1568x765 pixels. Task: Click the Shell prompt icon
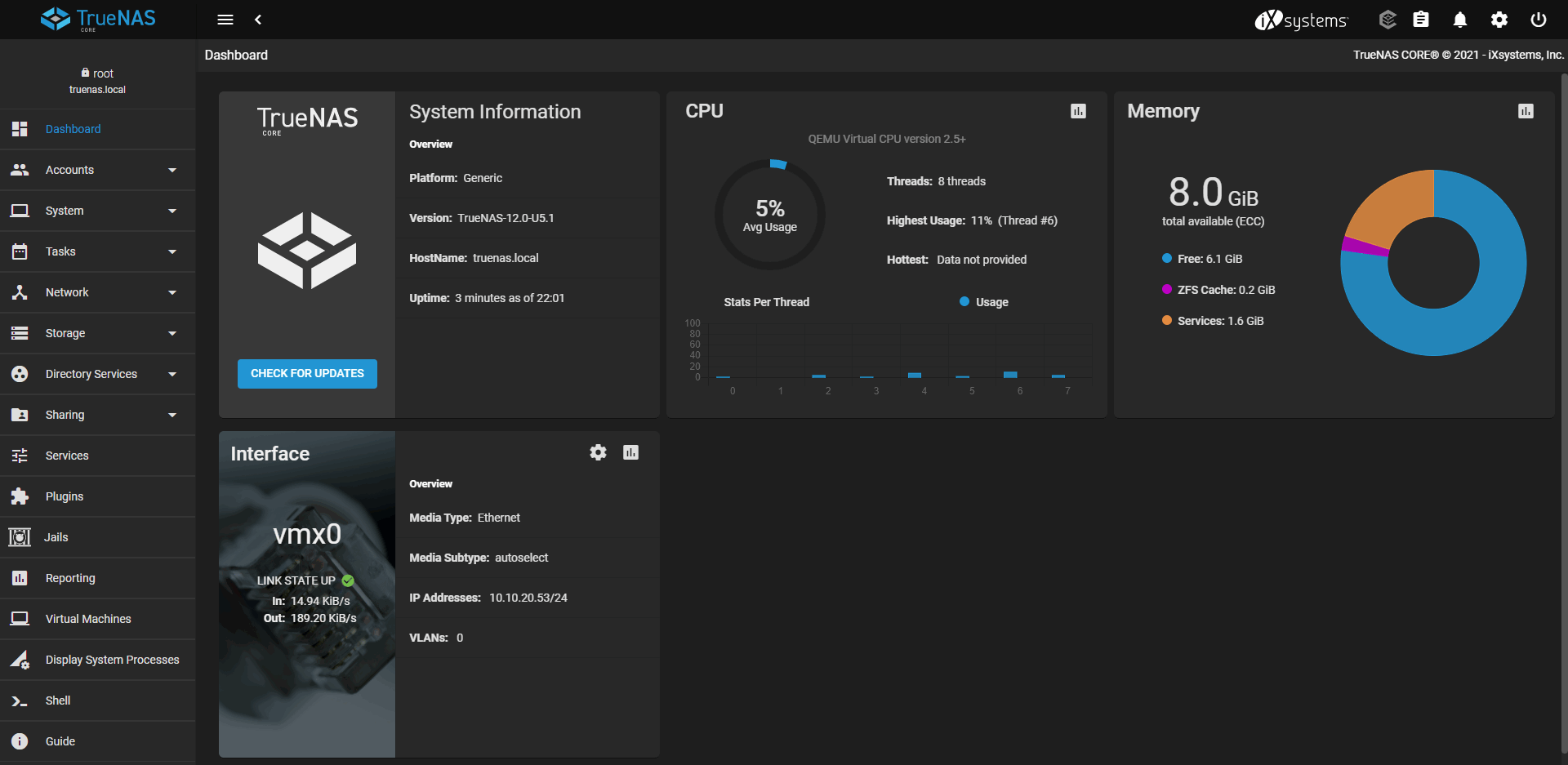[x=20, y=701]
